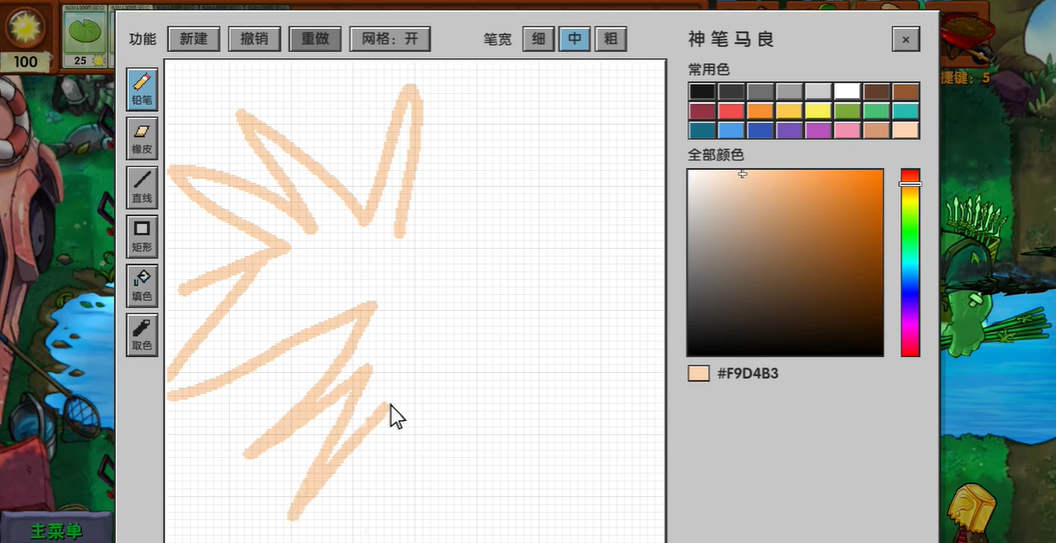Pick the white color swatch
Viewport: 1056px width, 543px height.
coord(847,92)
